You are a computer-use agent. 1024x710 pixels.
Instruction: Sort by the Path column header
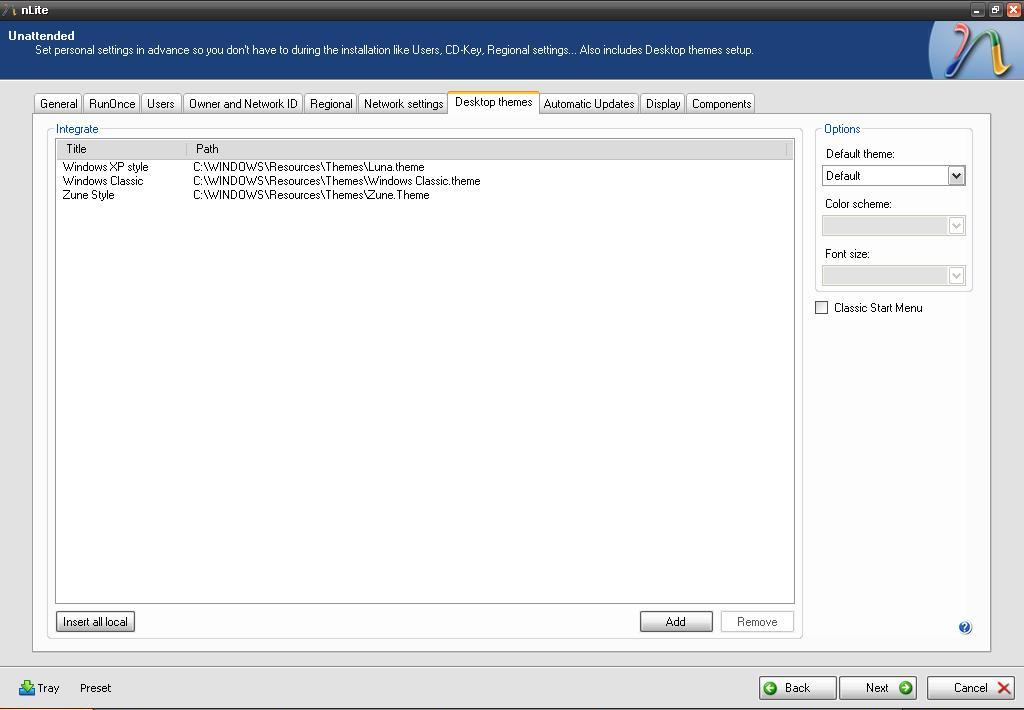487,149
